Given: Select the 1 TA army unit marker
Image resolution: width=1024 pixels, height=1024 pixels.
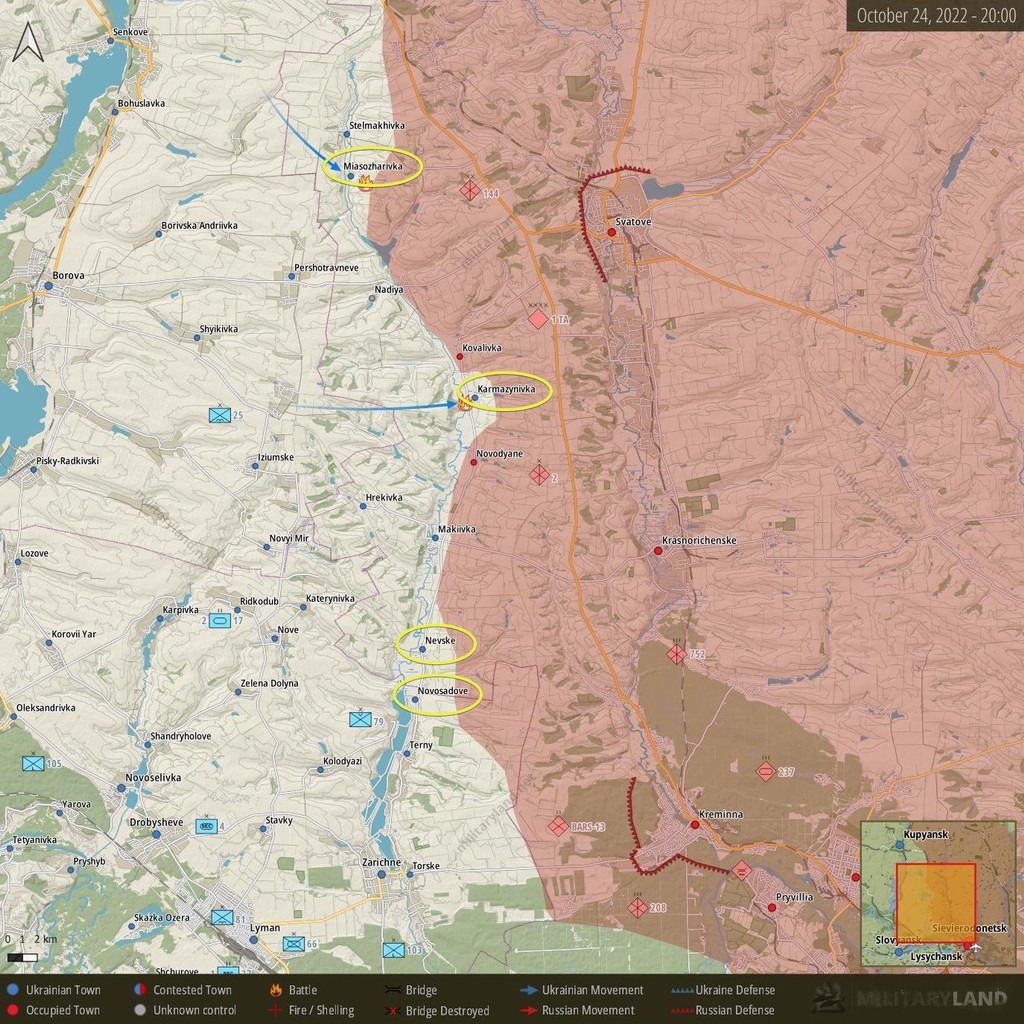Looking at the screenshot, I should click(538, 319).
